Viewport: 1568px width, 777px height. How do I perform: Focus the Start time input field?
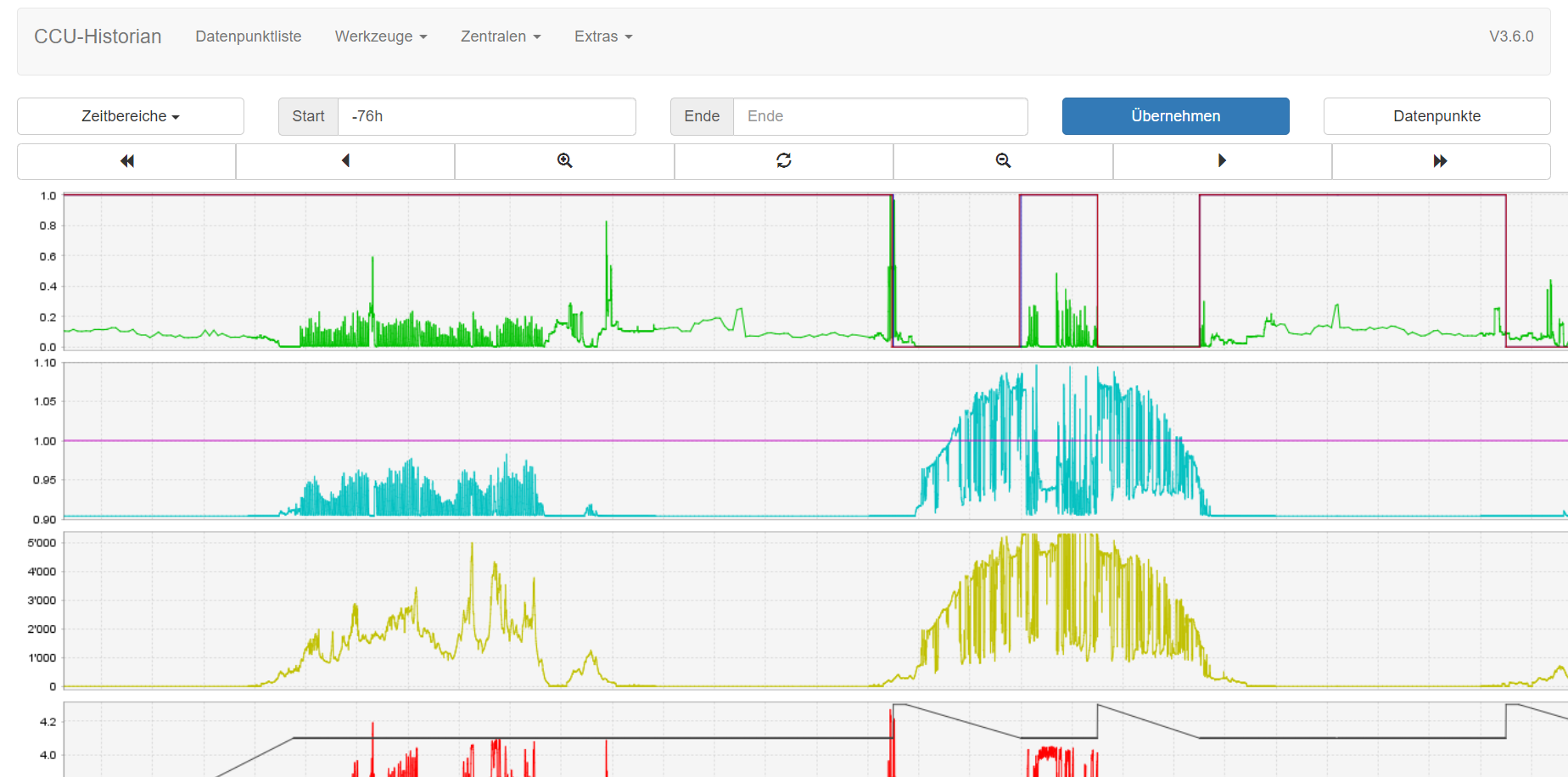click(x=486, y=116)
